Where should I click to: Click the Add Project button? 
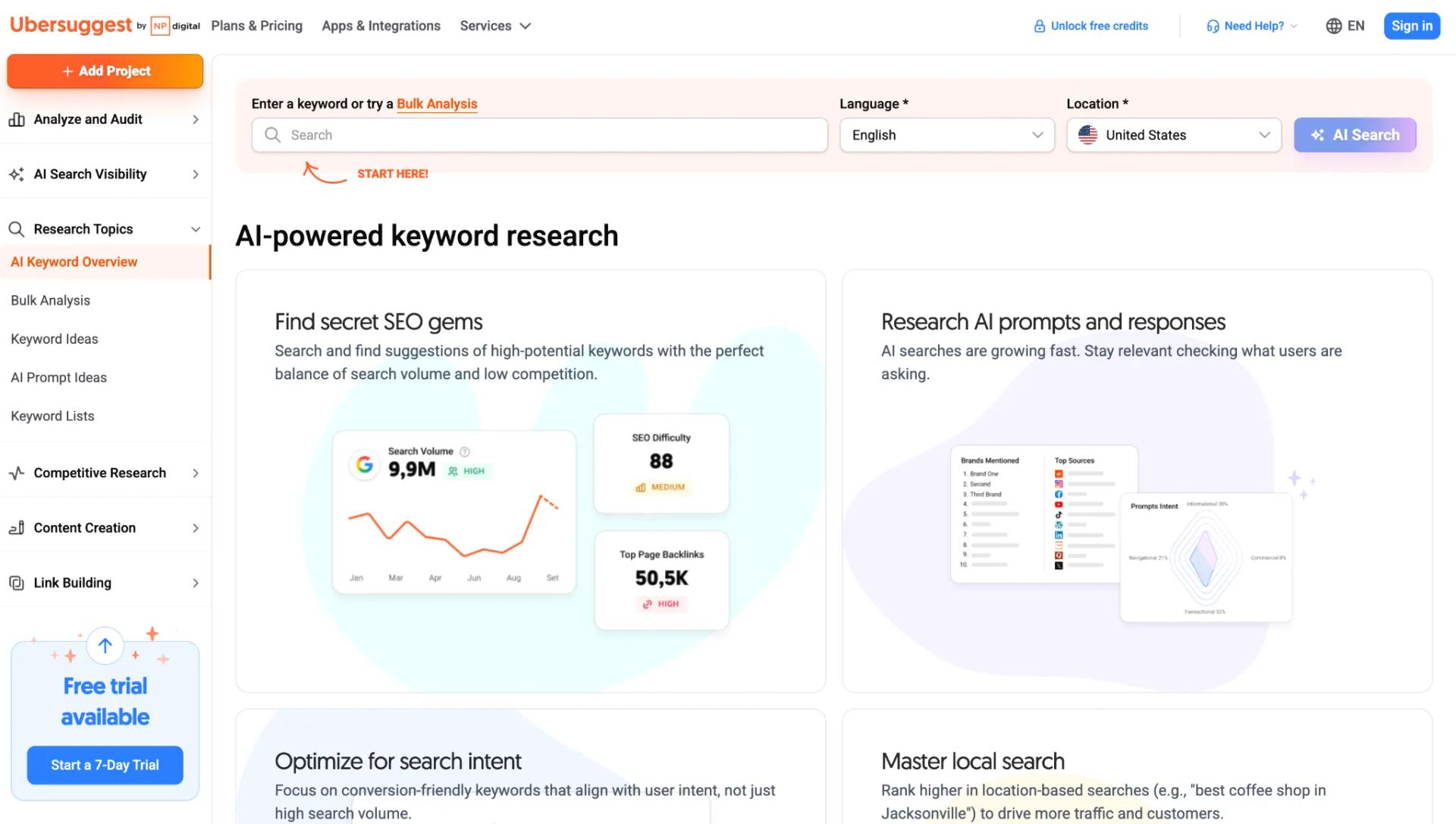click(105, 71)
